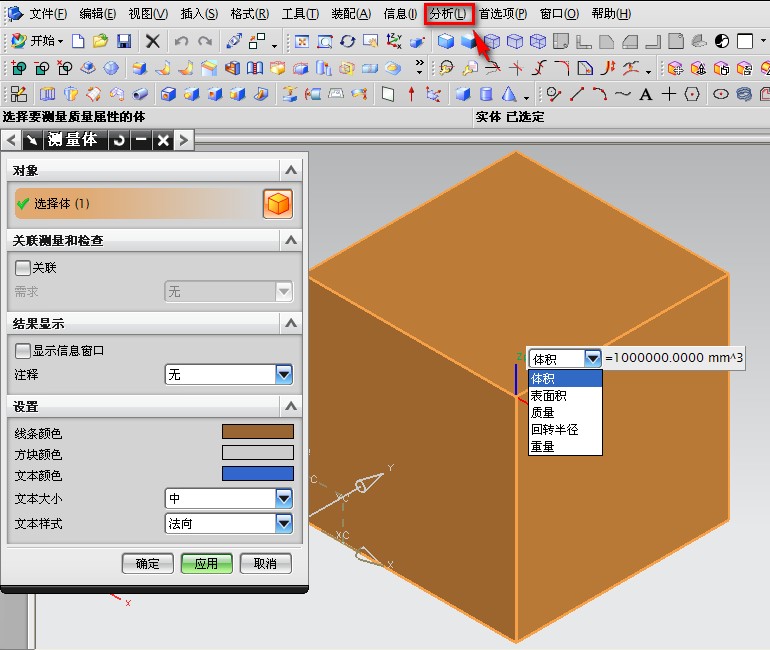Open the 分析(L) Analysis menu
The width and height of the screenshot is (770, 650).
[x=448, y=14]
